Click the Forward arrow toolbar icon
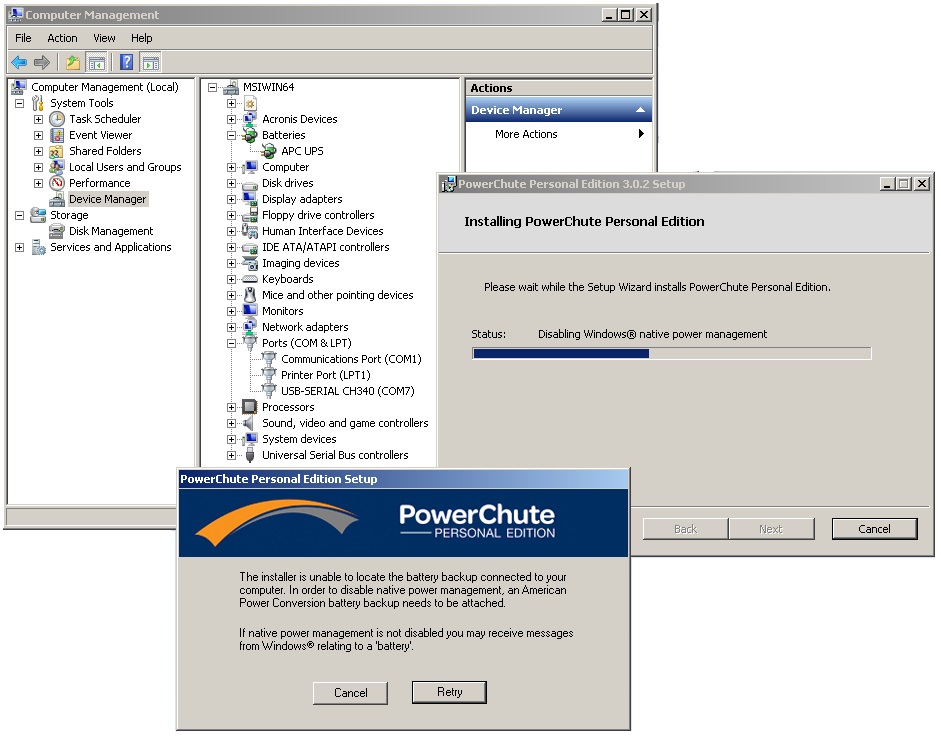Viewport: 941px width, 738px height. [41, 62]
